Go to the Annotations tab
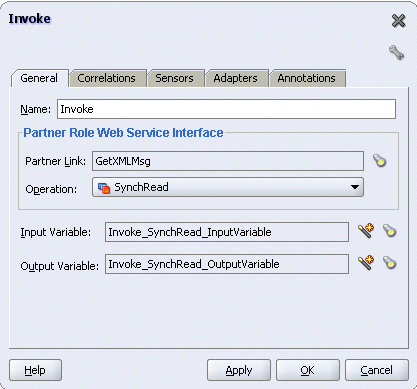This screenshot has width=417, height=389. (x=307, y=78)
